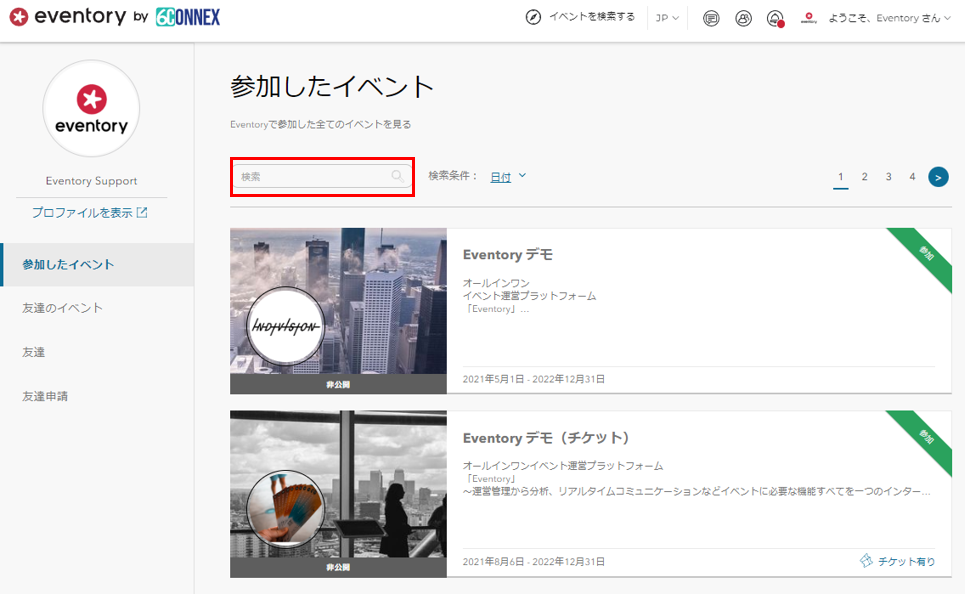Click the ticket icon beside チケット有り
Viewport: 965px width, 598px height.
[x=866, y=560]
